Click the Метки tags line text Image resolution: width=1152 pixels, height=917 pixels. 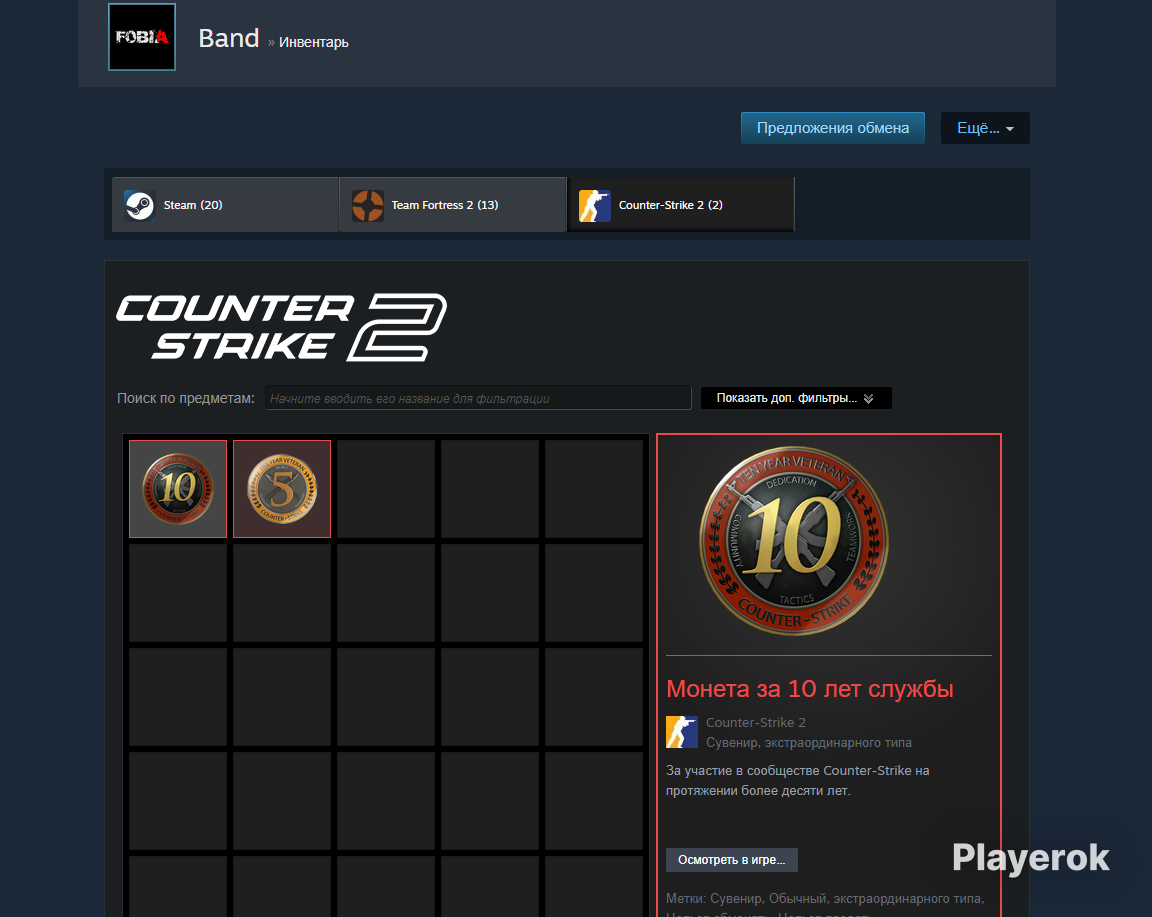click(x=825, y=899)
